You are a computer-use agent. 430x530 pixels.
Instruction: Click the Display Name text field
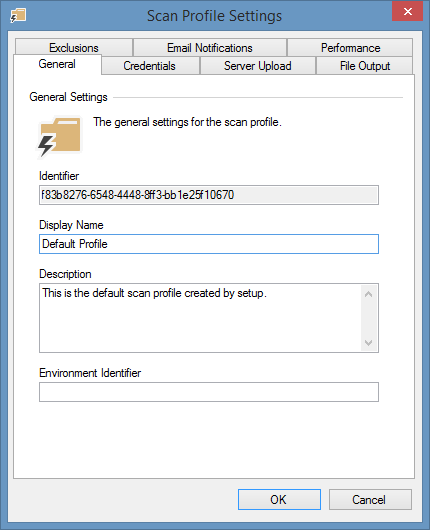(209, 244)
